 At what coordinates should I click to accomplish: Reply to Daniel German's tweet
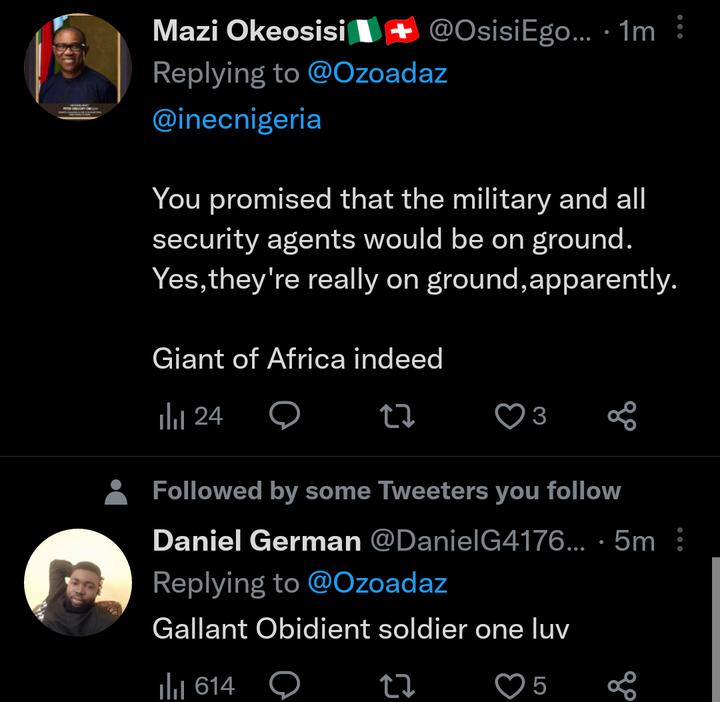click(285, 685)
